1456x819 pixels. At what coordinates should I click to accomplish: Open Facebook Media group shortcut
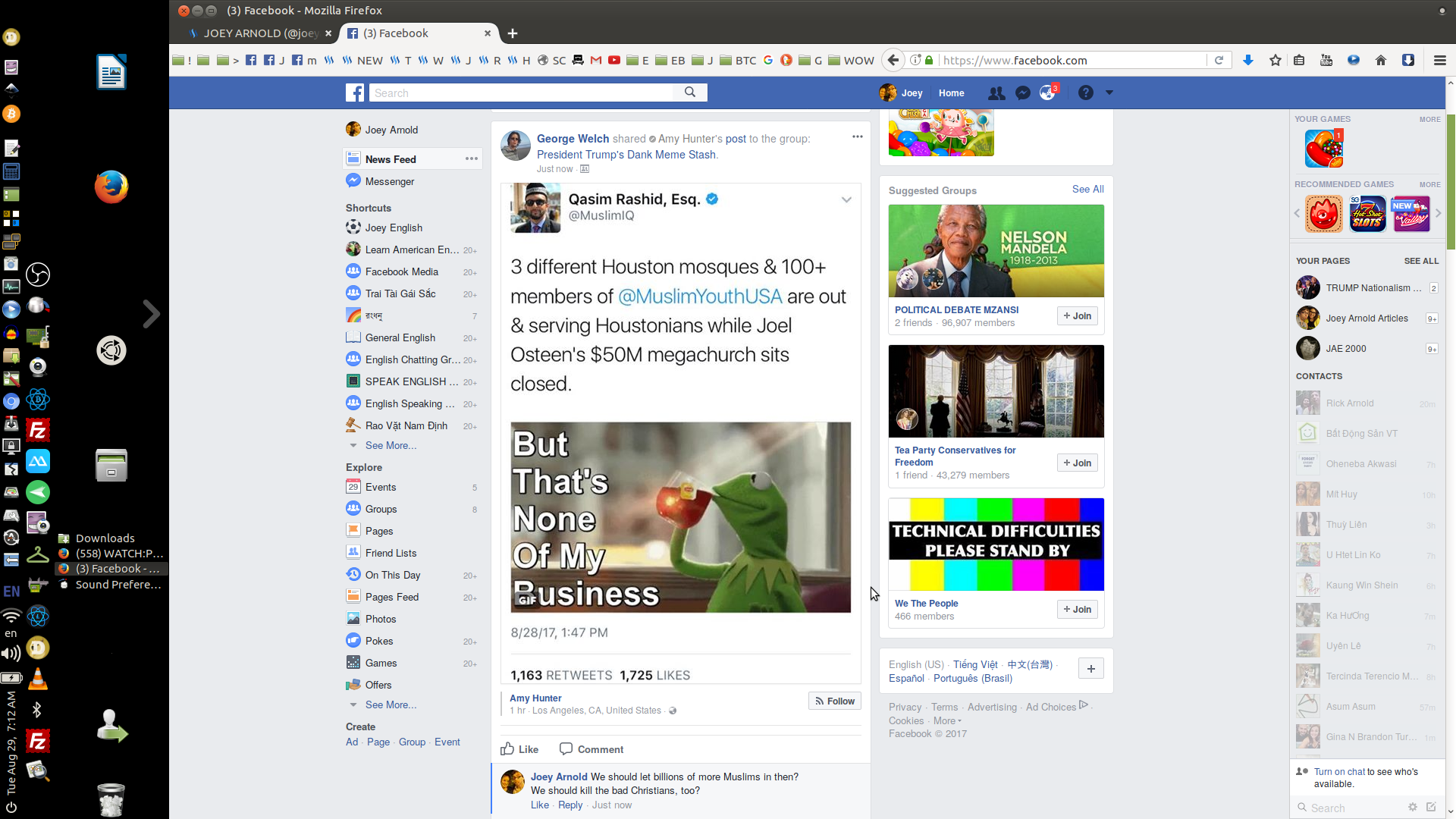(402, 271)
